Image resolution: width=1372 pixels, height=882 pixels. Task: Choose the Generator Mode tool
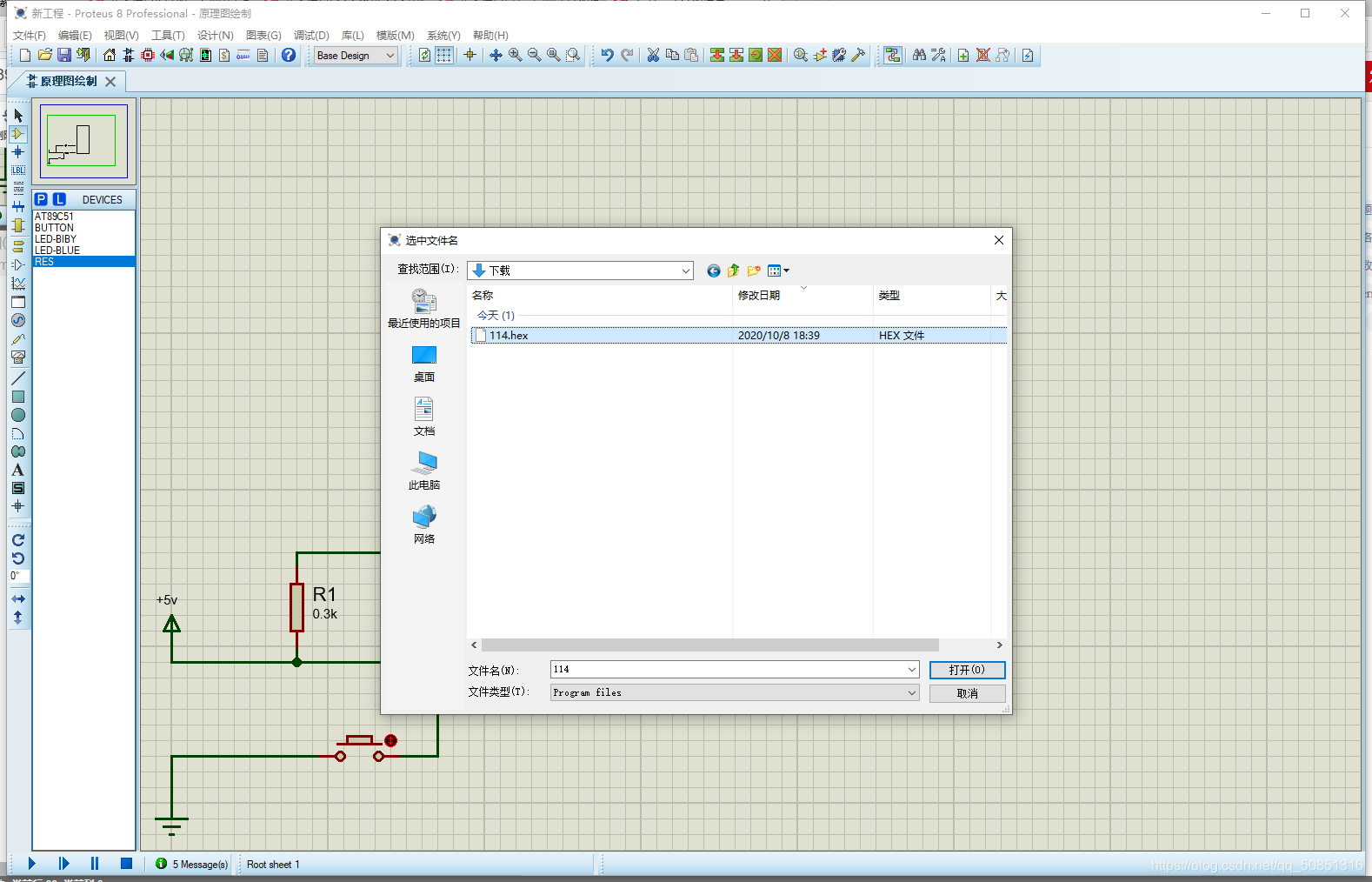tap(18, 320)
